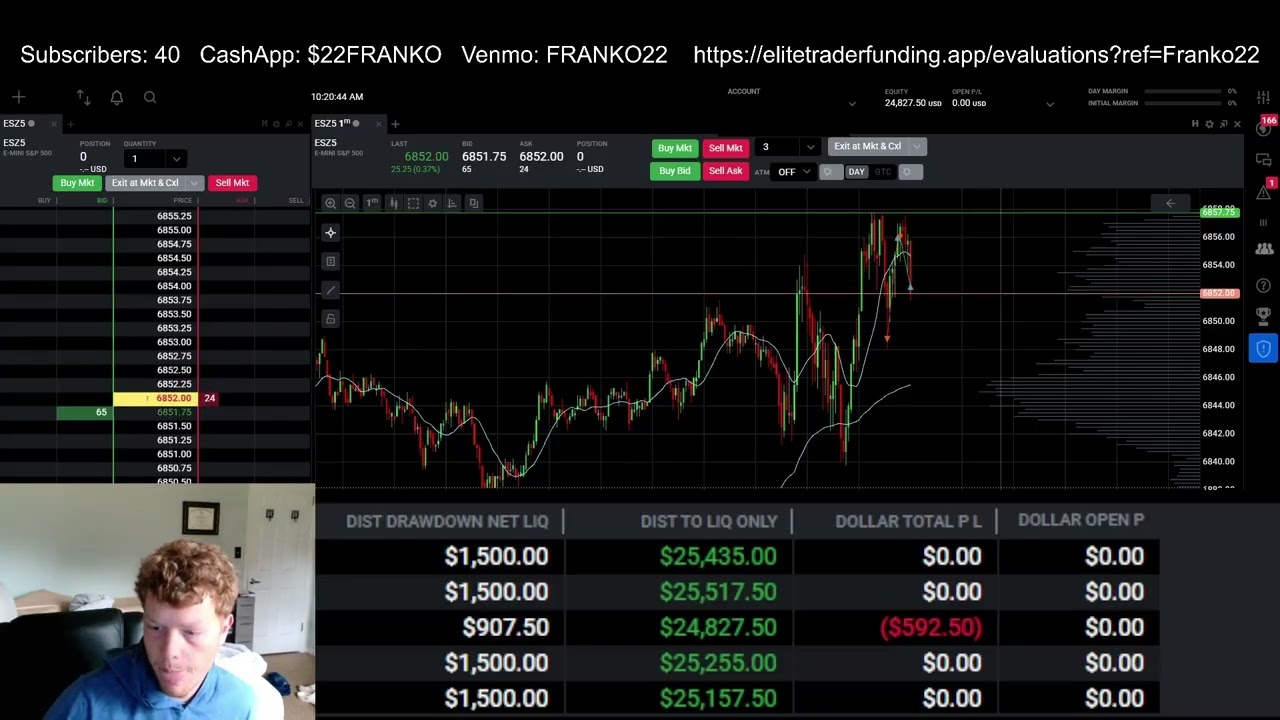Click the plus icon in the top-left toolbar

click(18, 97)
